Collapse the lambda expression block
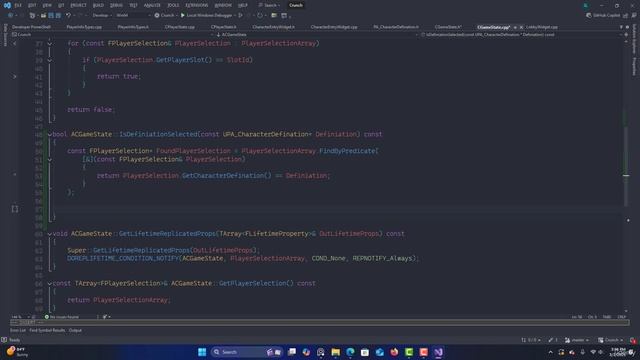This screenshot has height=360, width=640. tap(49, 160)
